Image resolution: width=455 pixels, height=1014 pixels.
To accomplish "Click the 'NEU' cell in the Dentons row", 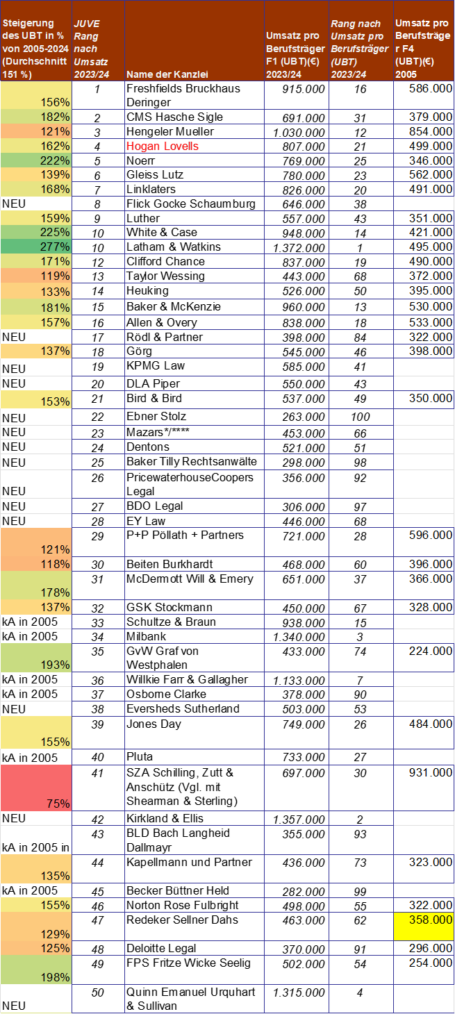I will (36, 446).
